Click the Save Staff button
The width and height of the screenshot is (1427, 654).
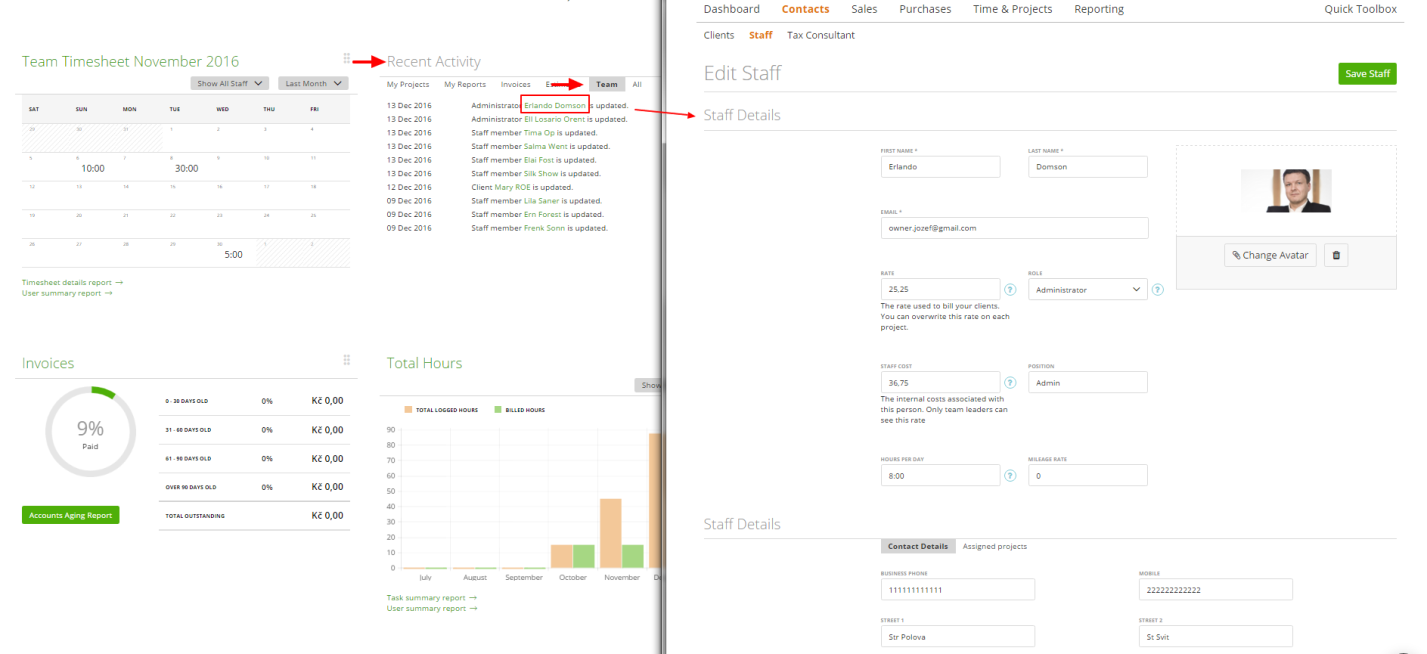1368,74
